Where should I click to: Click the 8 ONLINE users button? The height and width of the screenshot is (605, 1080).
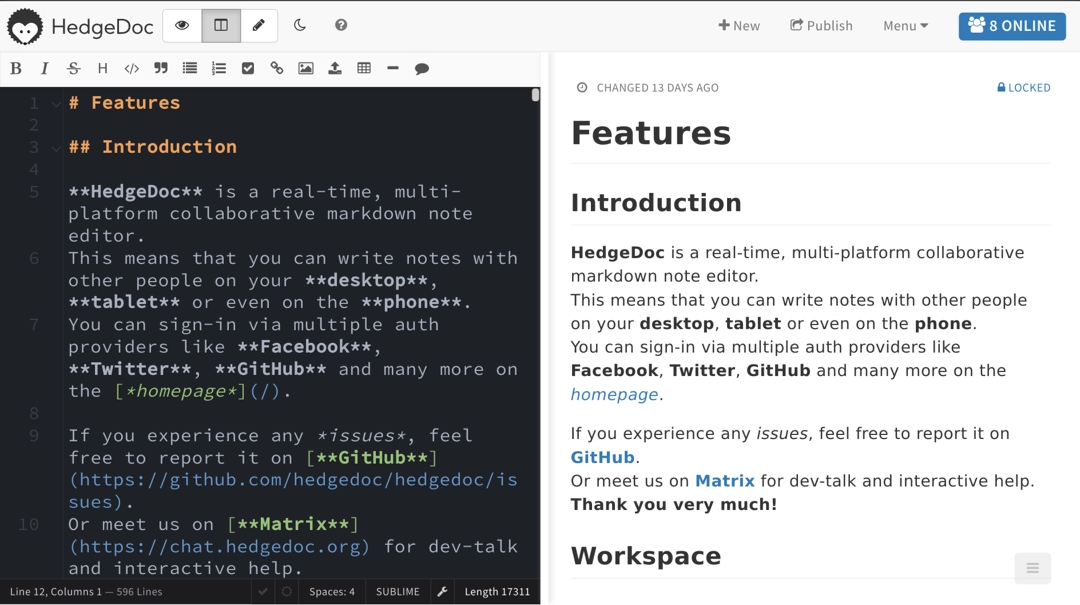click(x=1012, y=25)
